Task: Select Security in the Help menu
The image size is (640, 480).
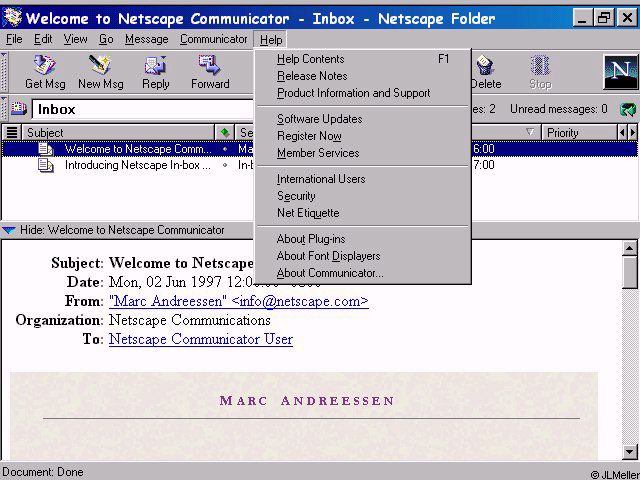Action: point(363,196)
